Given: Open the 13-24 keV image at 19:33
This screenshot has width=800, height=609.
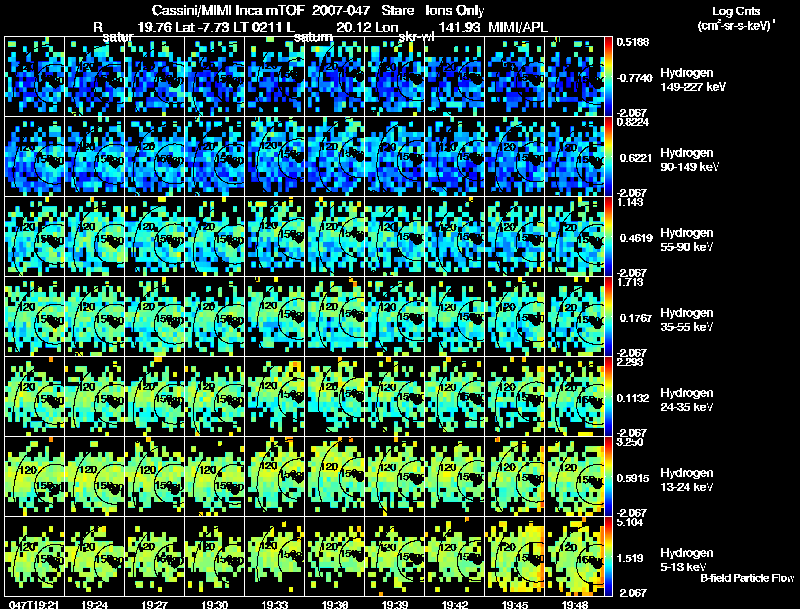Looking at the screenshot, I should pyautogui.click(x=275, y=477).
